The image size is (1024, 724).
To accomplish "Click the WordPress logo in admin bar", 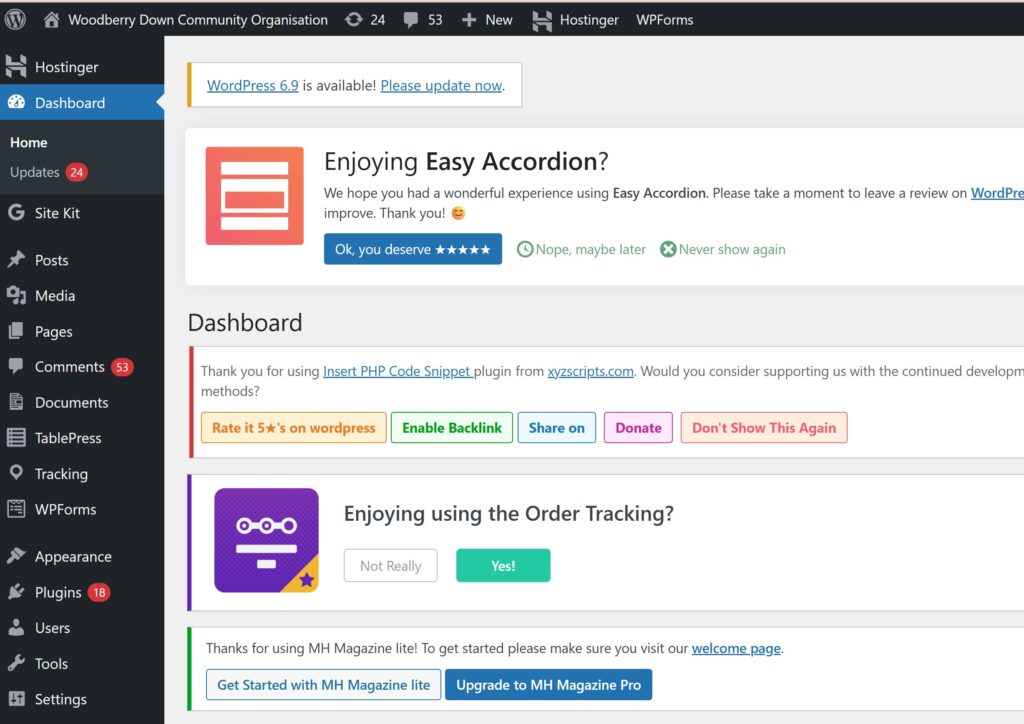I will [15, 19].
